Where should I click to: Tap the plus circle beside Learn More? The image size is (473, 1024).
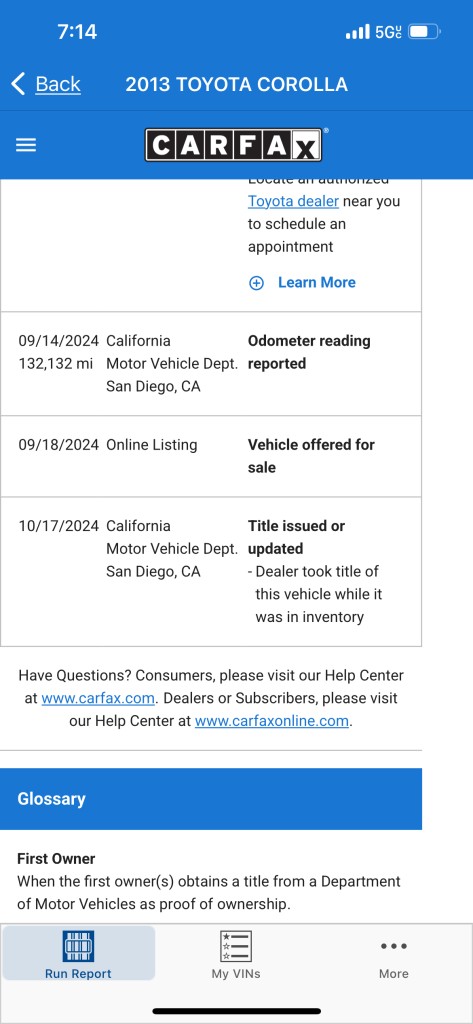256,283
